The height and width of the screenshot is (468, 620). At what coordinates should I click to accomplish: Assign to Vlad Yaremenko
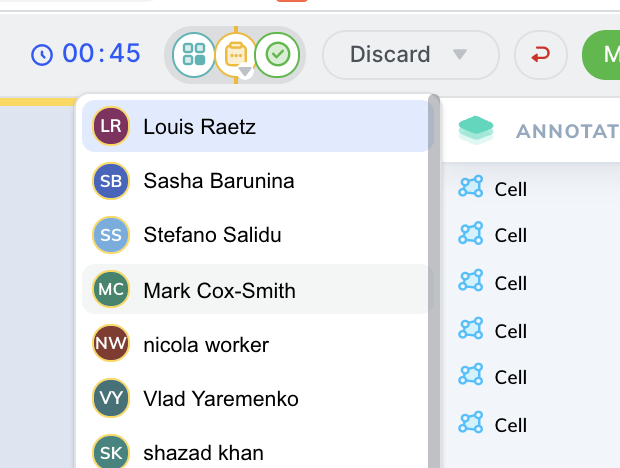[257, 398]
